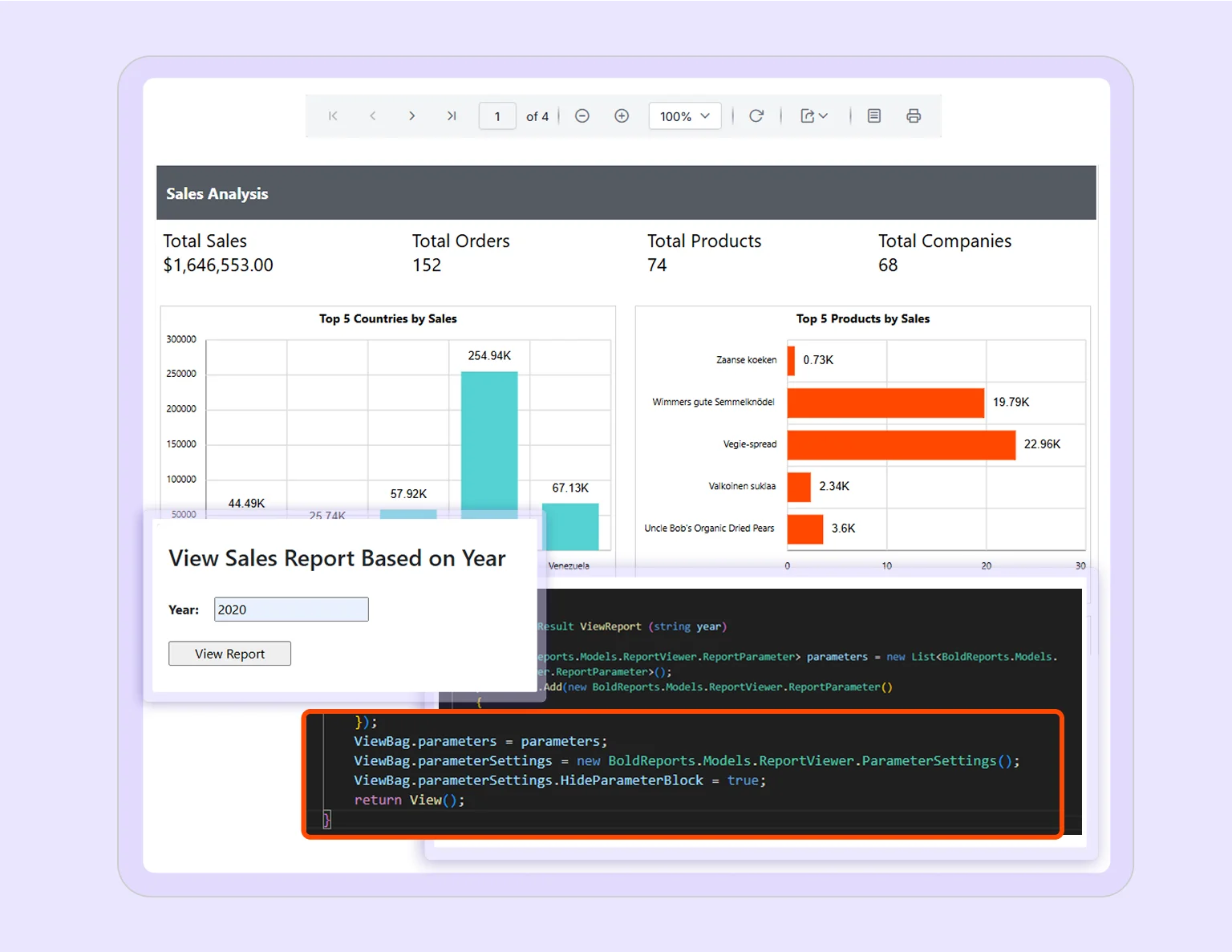Click the Total Sales value
This screenshot has height=952, width=1232.
(218, 265)
